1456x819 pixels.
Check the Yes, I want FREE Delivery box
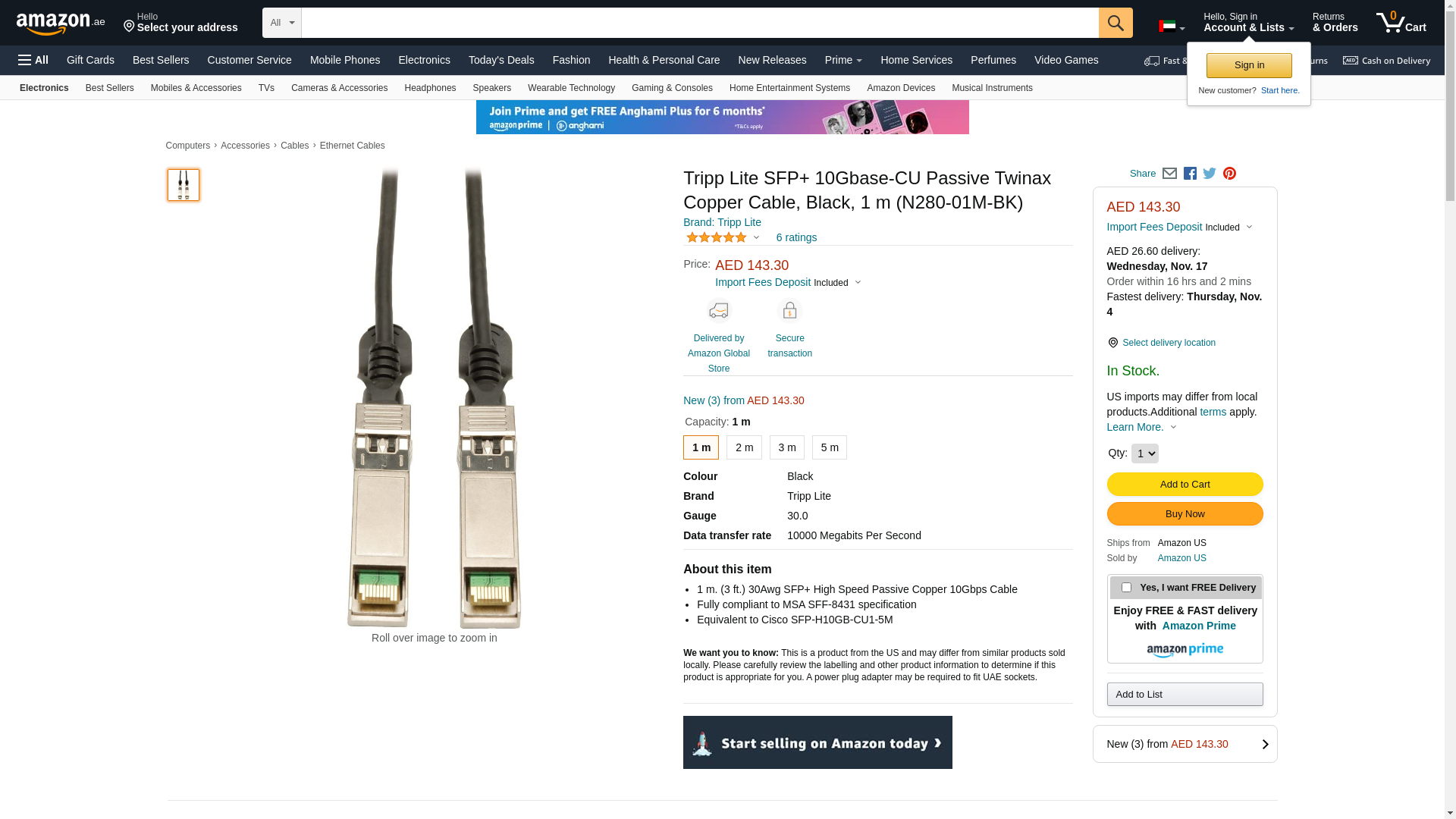point(1126,588)
